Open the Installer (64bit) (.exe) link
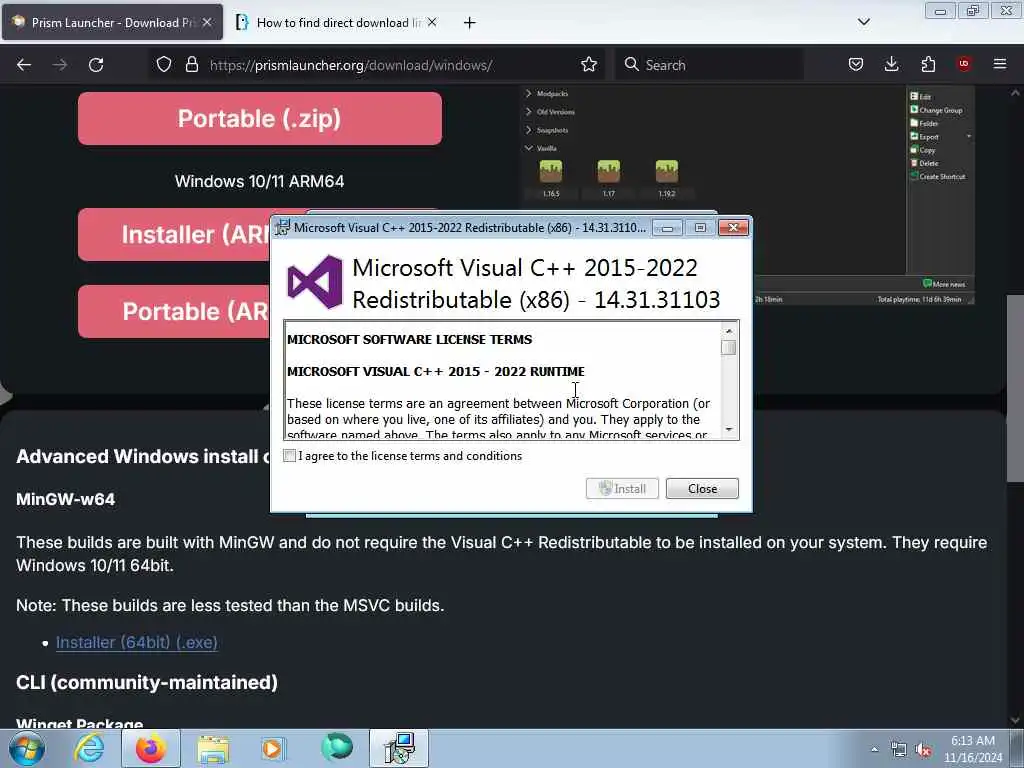This screenshot has width=1024, height=768. [x=136, y=643]
